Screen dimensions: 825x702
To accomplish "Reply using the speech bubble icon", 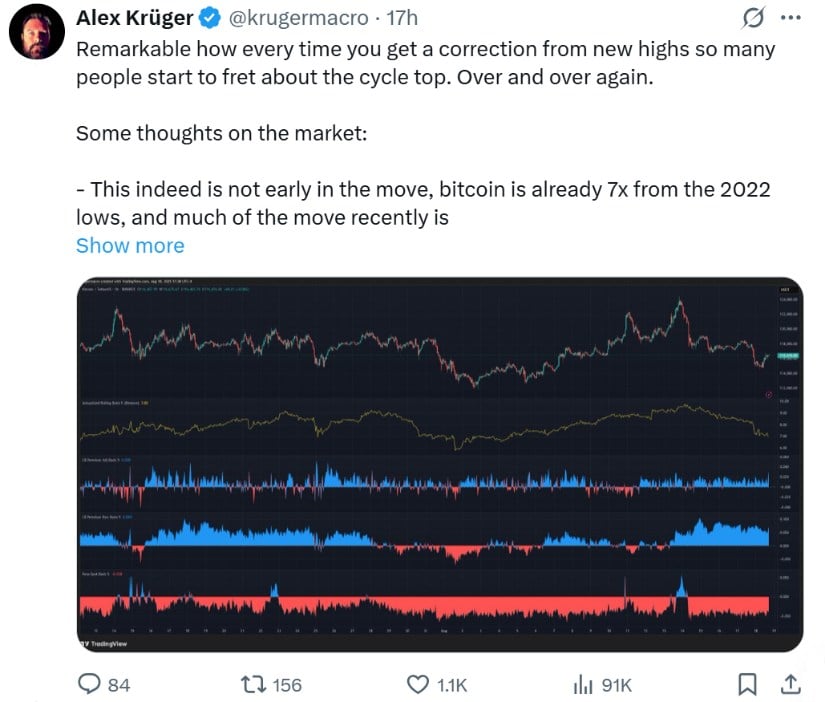I will pyautogui.click(x=89, y=685).
